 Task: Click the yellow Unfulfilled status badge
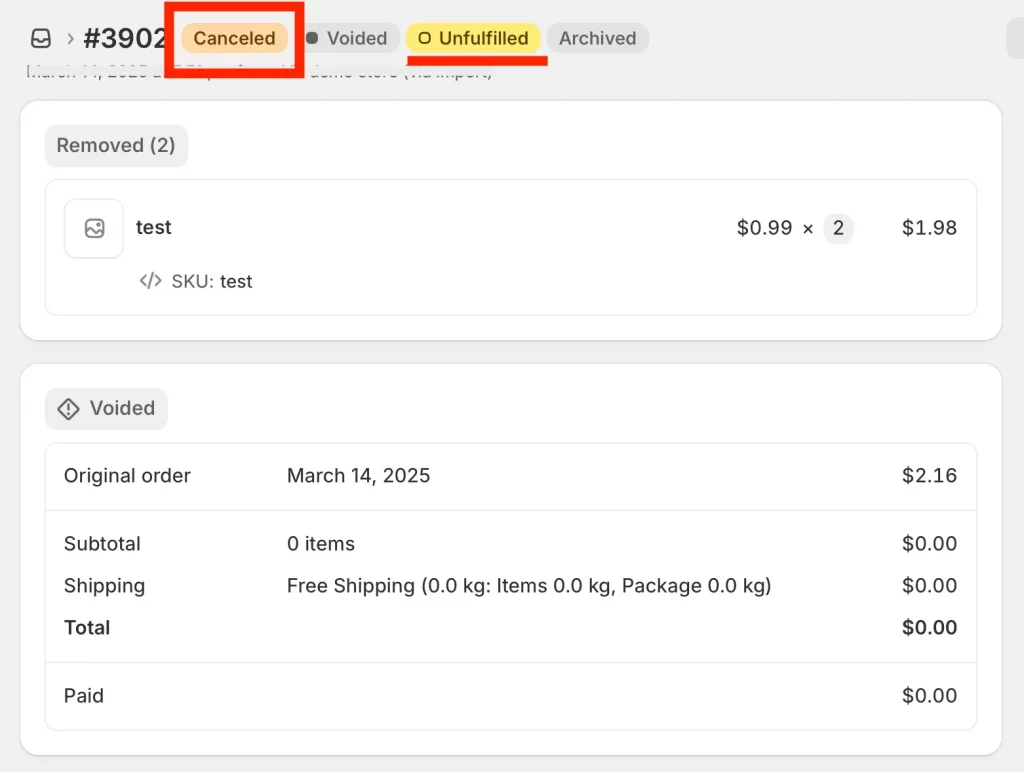pos(473,38)
